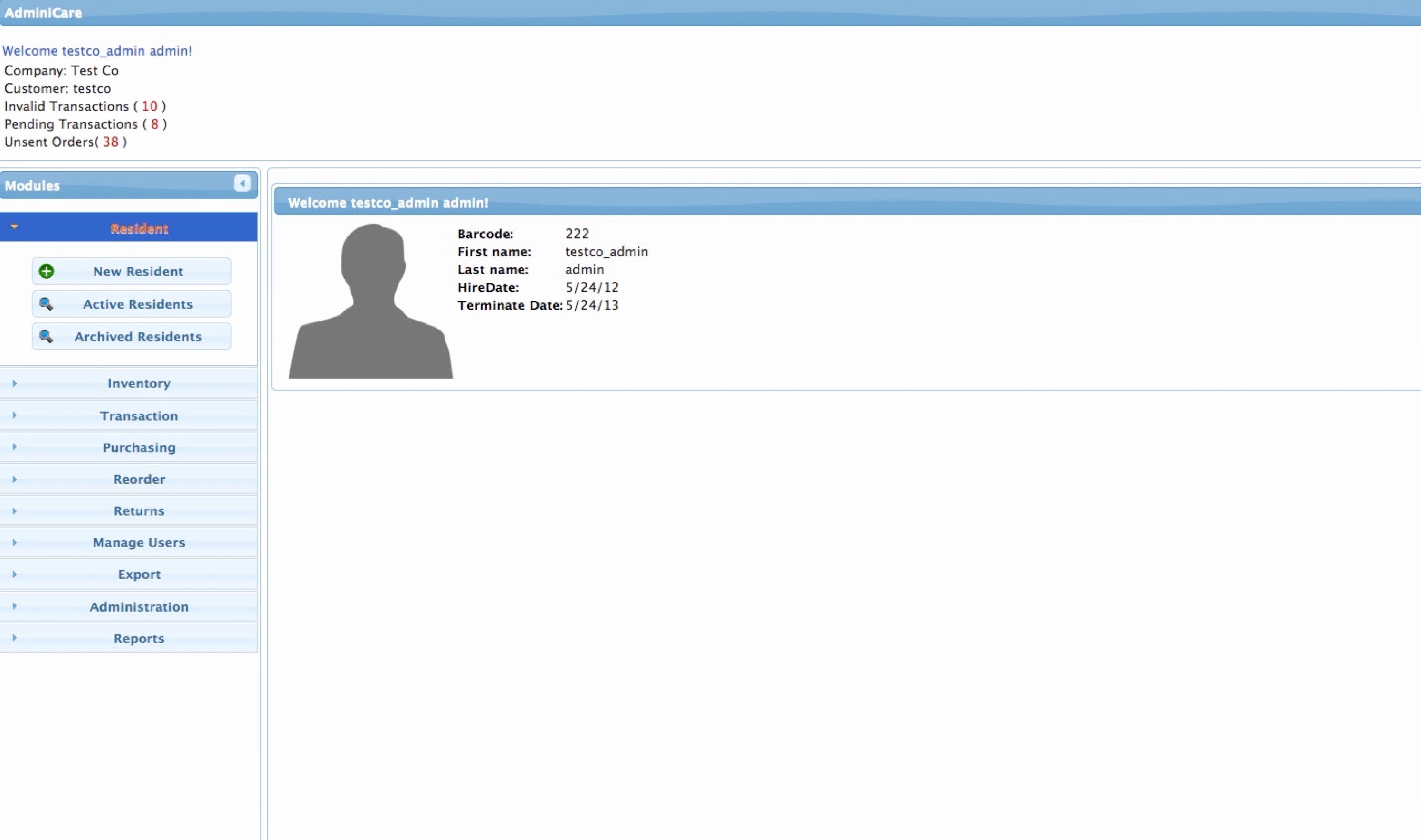Click the green plus New Resident icon
Screen dimensions: 1421x840
[x=47, y=271]
